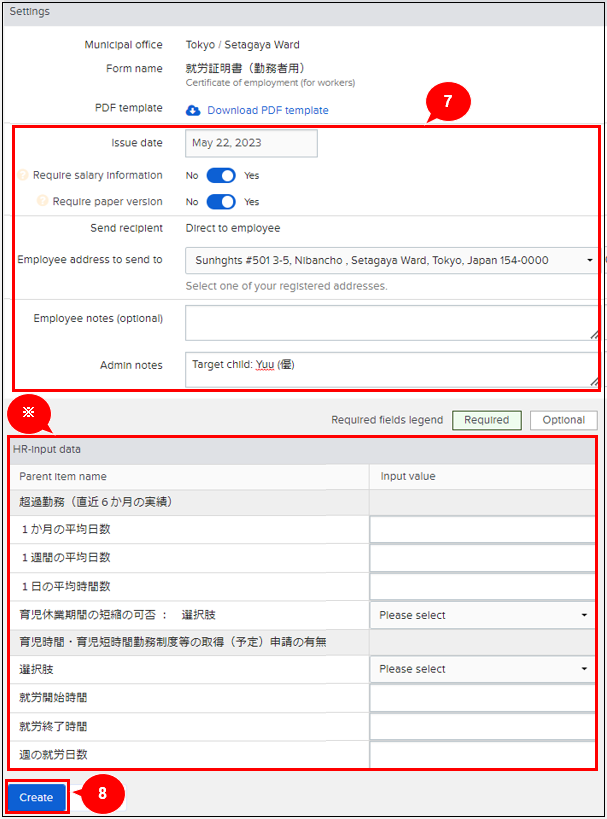Image resolution: width=607 pixels, height=819 pixels.
Task: Click help icon beside Require paper version
Action: 42,201
